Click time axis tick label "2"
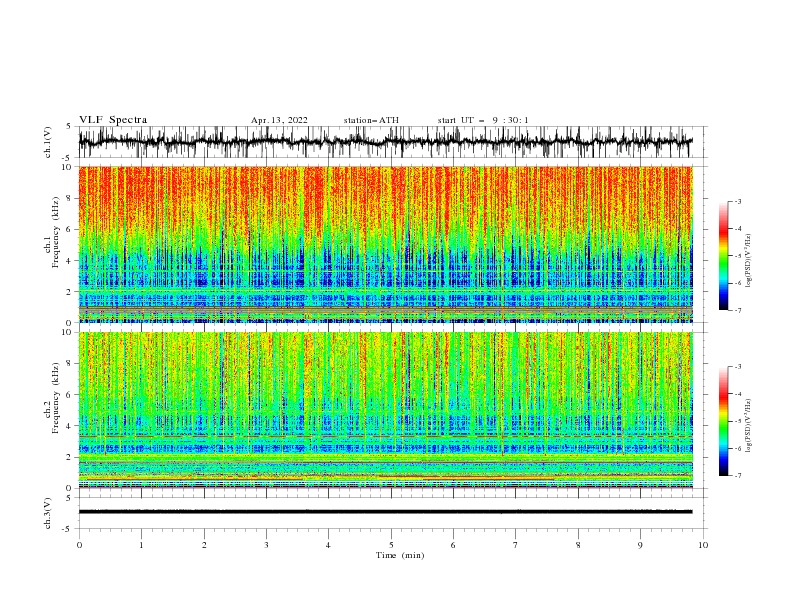Image resolution: width=792 pixels, height=612 pixels. click(204, 545)
